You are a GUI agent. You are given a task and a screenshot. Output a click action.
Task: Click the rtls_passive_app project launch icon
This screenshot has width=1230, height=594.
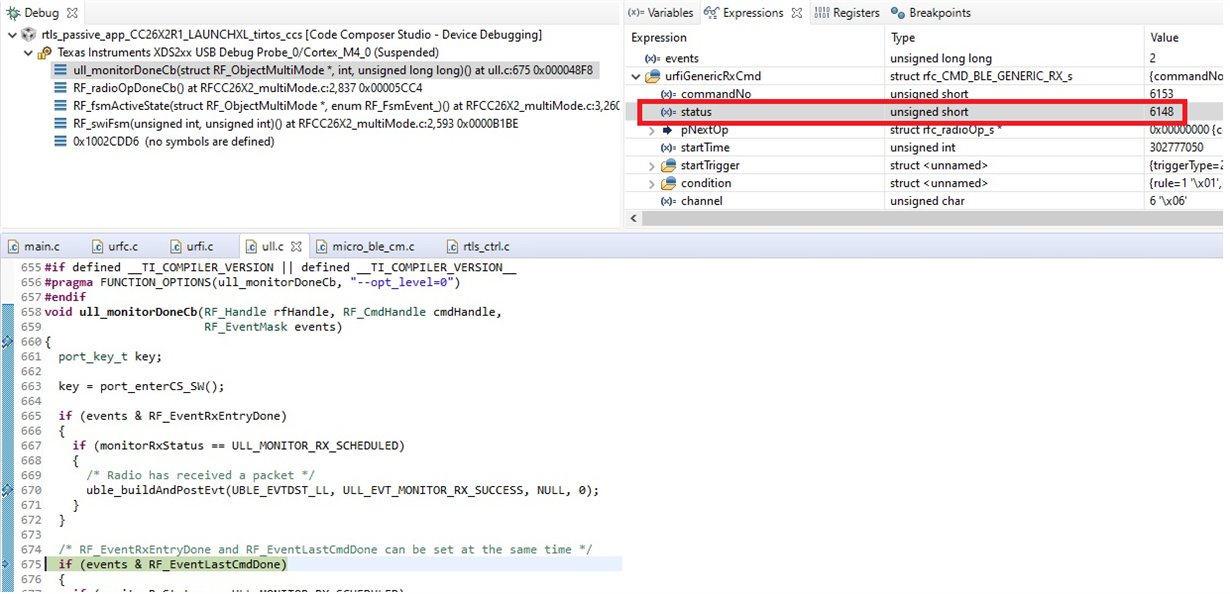28,34
